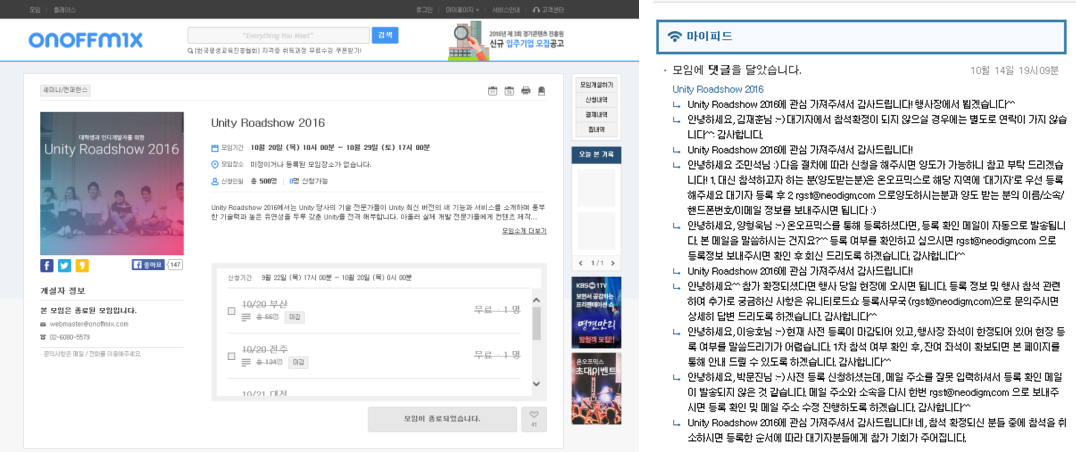Open 신청내역 in the right sidebar
Screen dimensions: 1076x452
tap(595, 99)
